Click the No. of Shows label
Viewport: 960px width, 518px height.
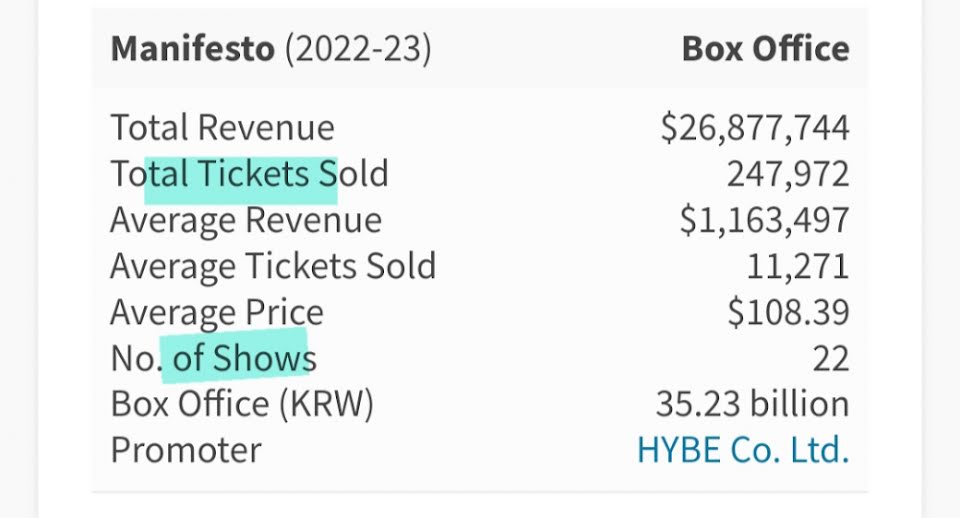click(213, 358)
